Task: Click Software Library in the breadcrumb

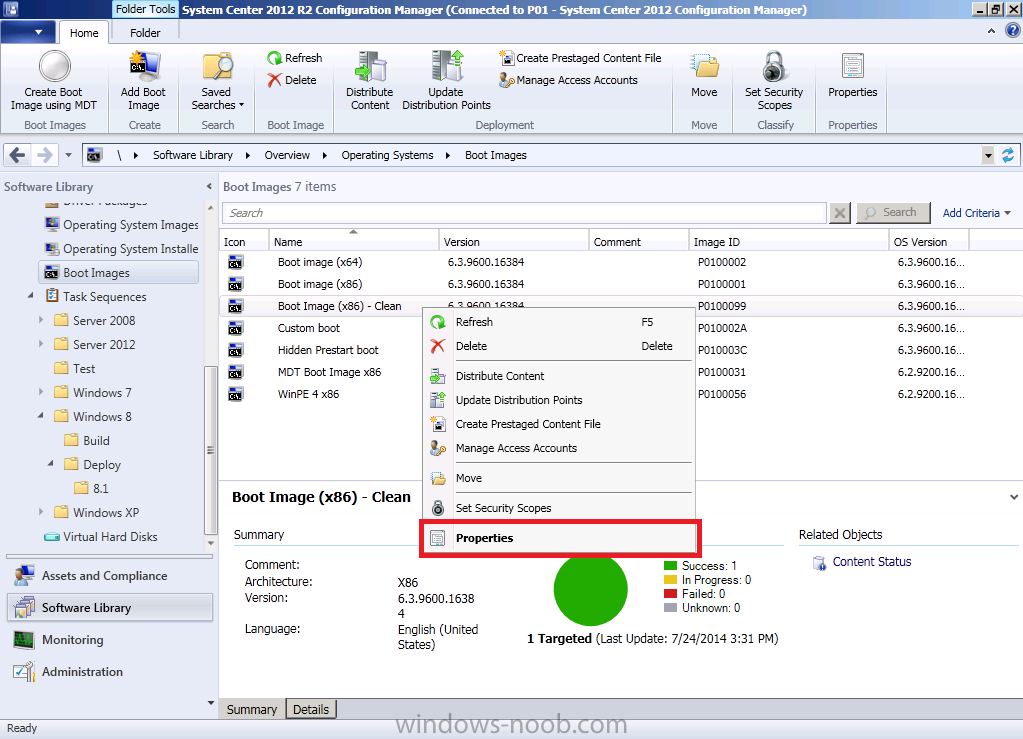Action: tap(192, 155)
